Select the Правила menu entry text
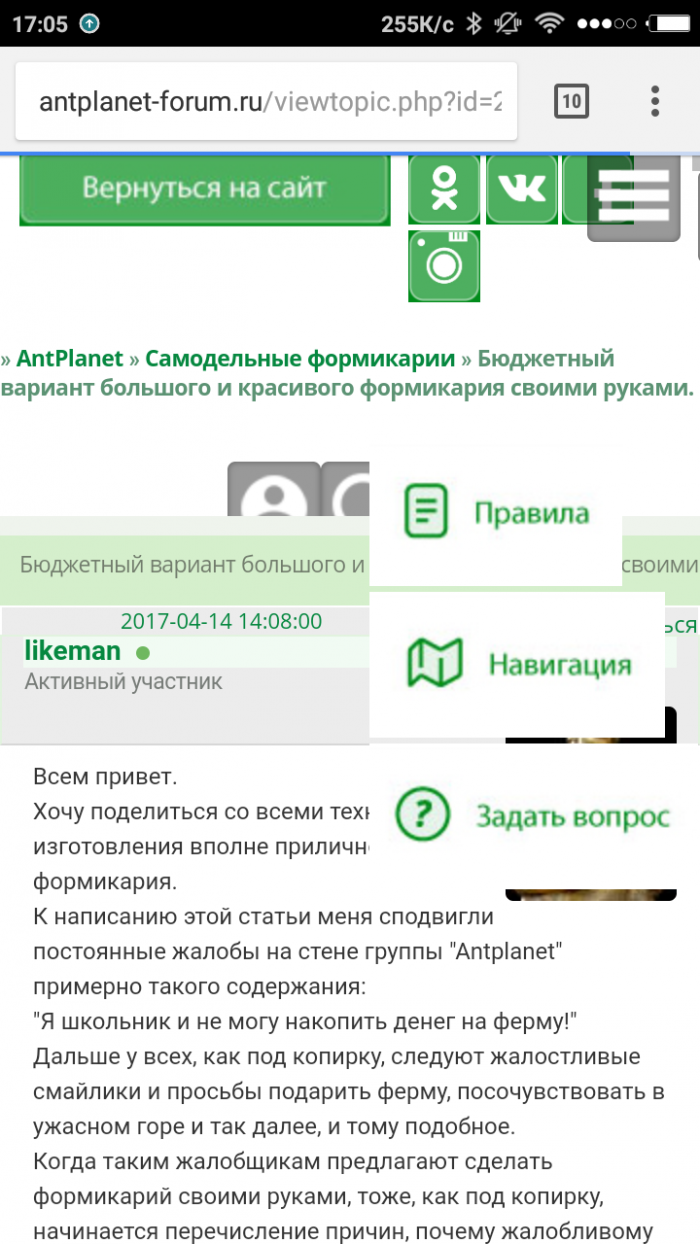Viewport: 700px width, 1244px height. coord(531,513)
